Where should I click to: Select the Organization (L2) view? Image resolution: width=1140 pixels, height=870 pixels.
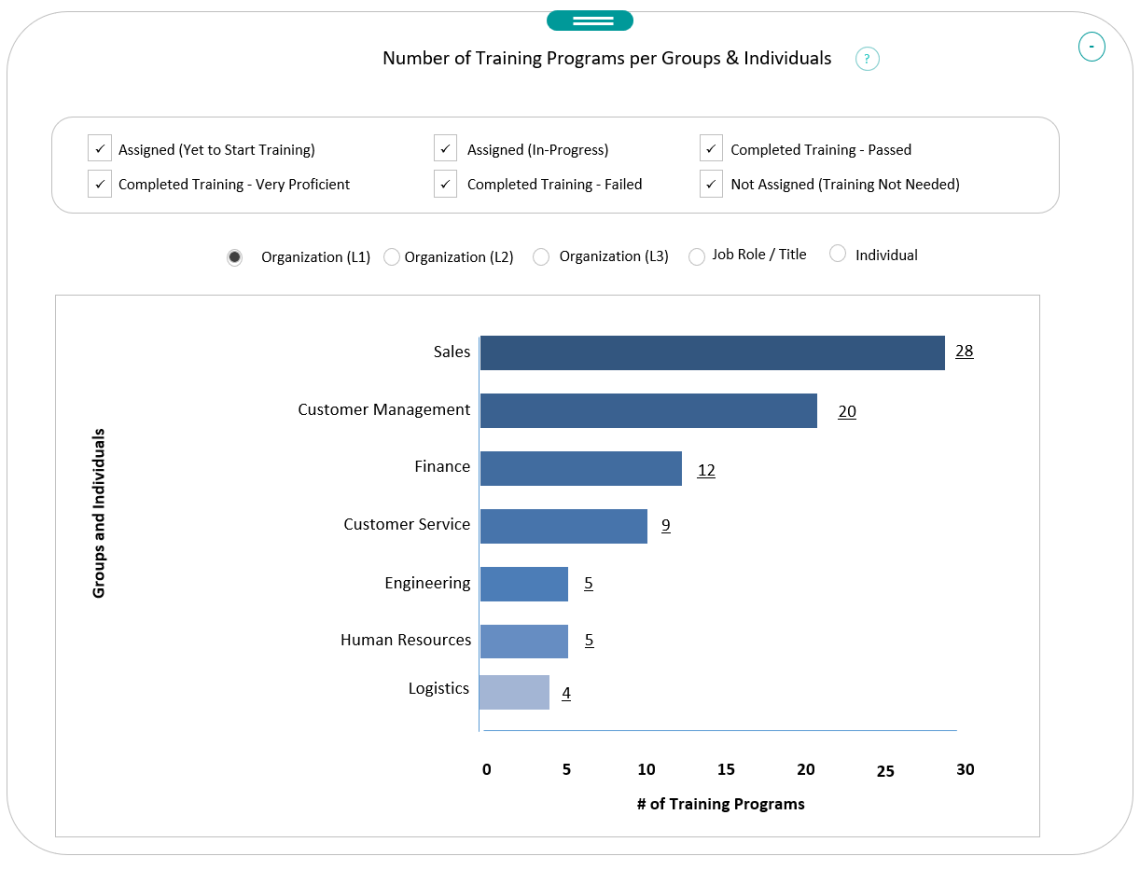click(391, 256)
